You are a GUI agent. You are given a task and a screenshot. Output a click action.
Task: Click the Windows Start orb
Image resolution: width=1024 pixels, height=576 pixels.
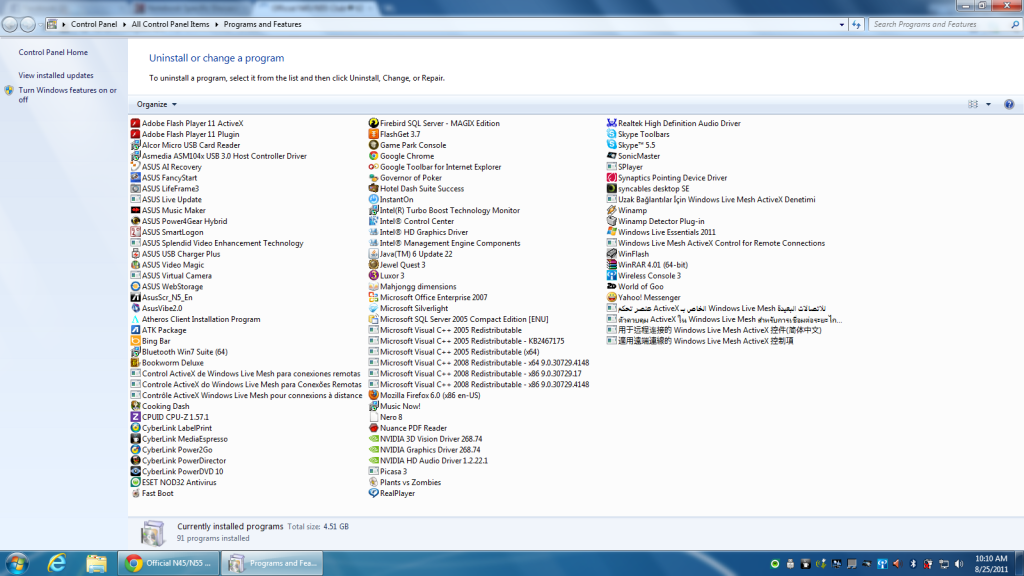pyautogui.click(x=16, y=563)
